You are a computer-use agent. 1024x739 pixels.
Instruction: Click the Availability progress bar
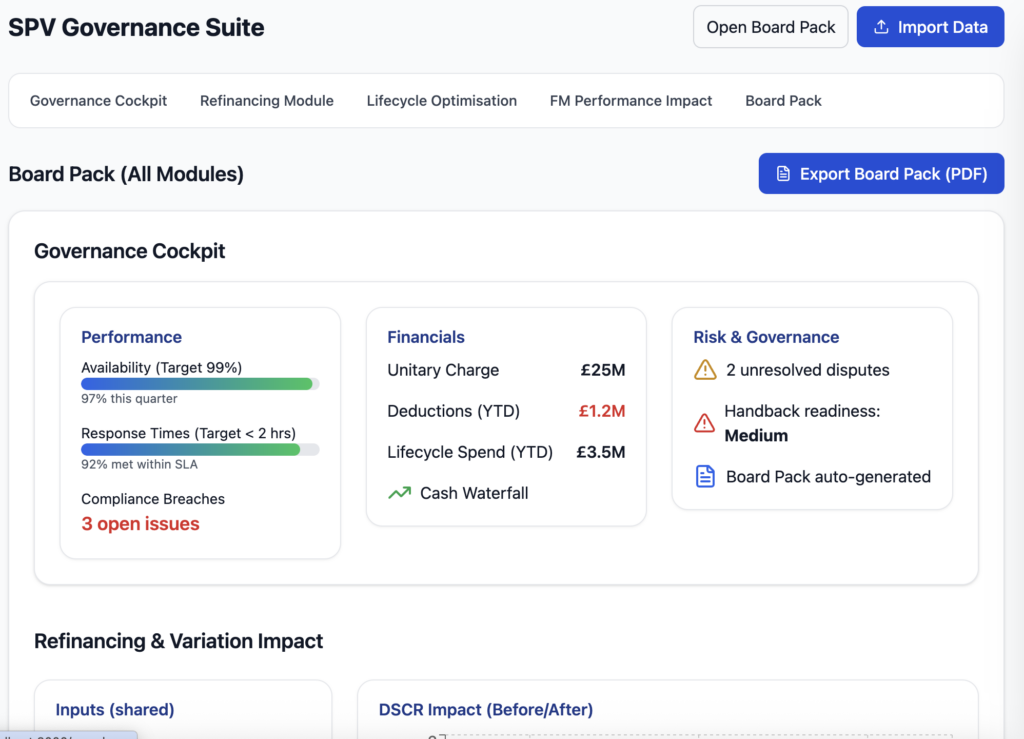tap(199, 384)
